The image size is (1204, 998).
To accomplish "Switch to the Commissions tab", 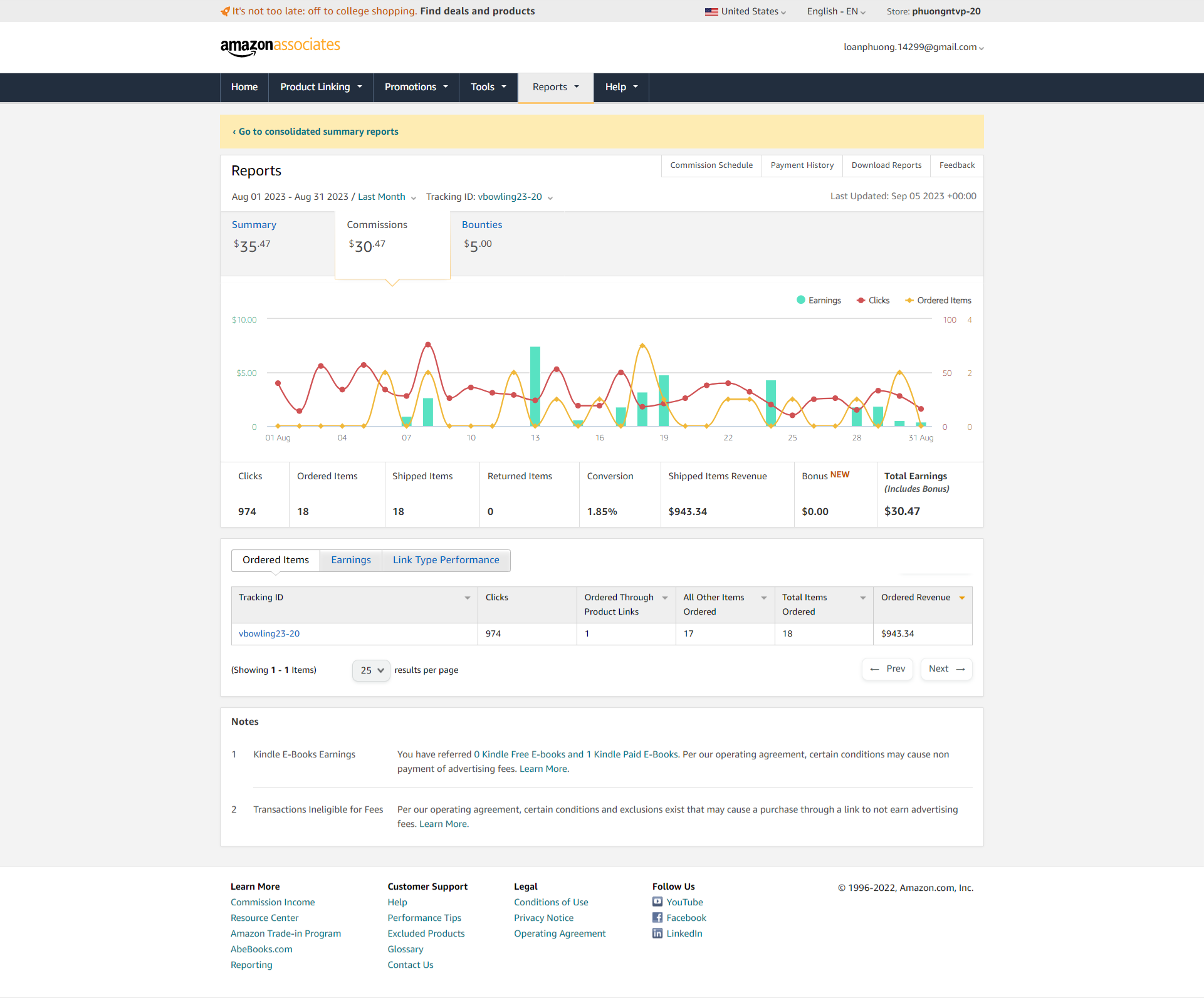I will [x=392, y=244].
